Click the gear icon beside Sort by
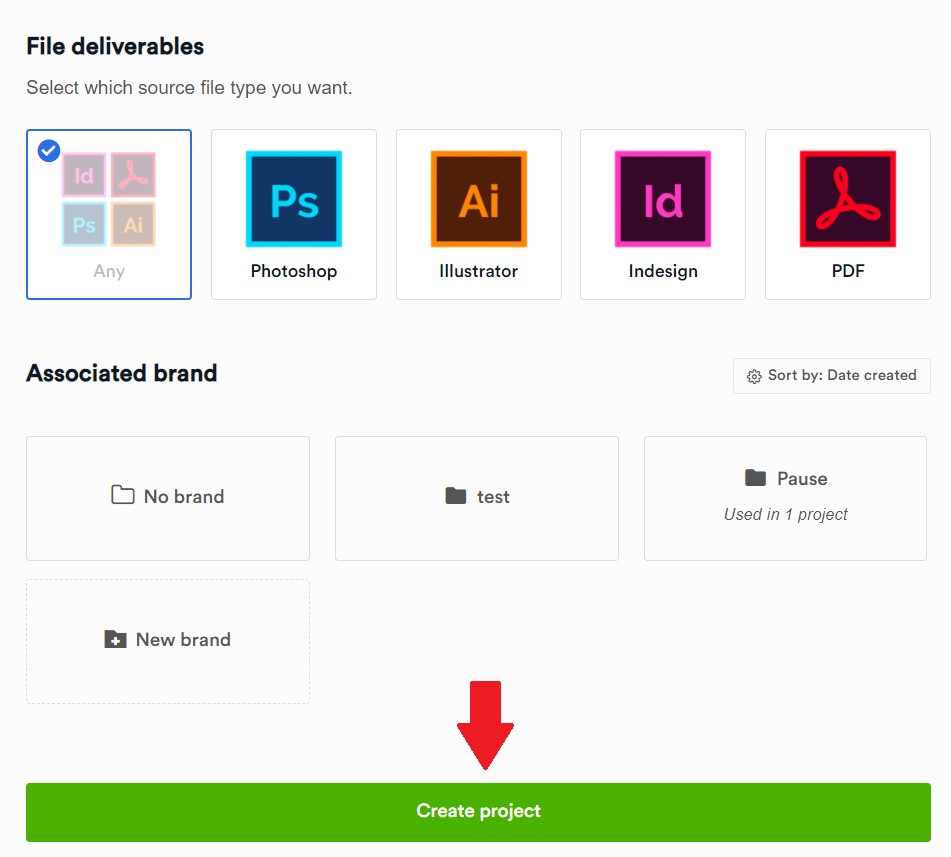The image size is (951, 857). pos(754,376)
